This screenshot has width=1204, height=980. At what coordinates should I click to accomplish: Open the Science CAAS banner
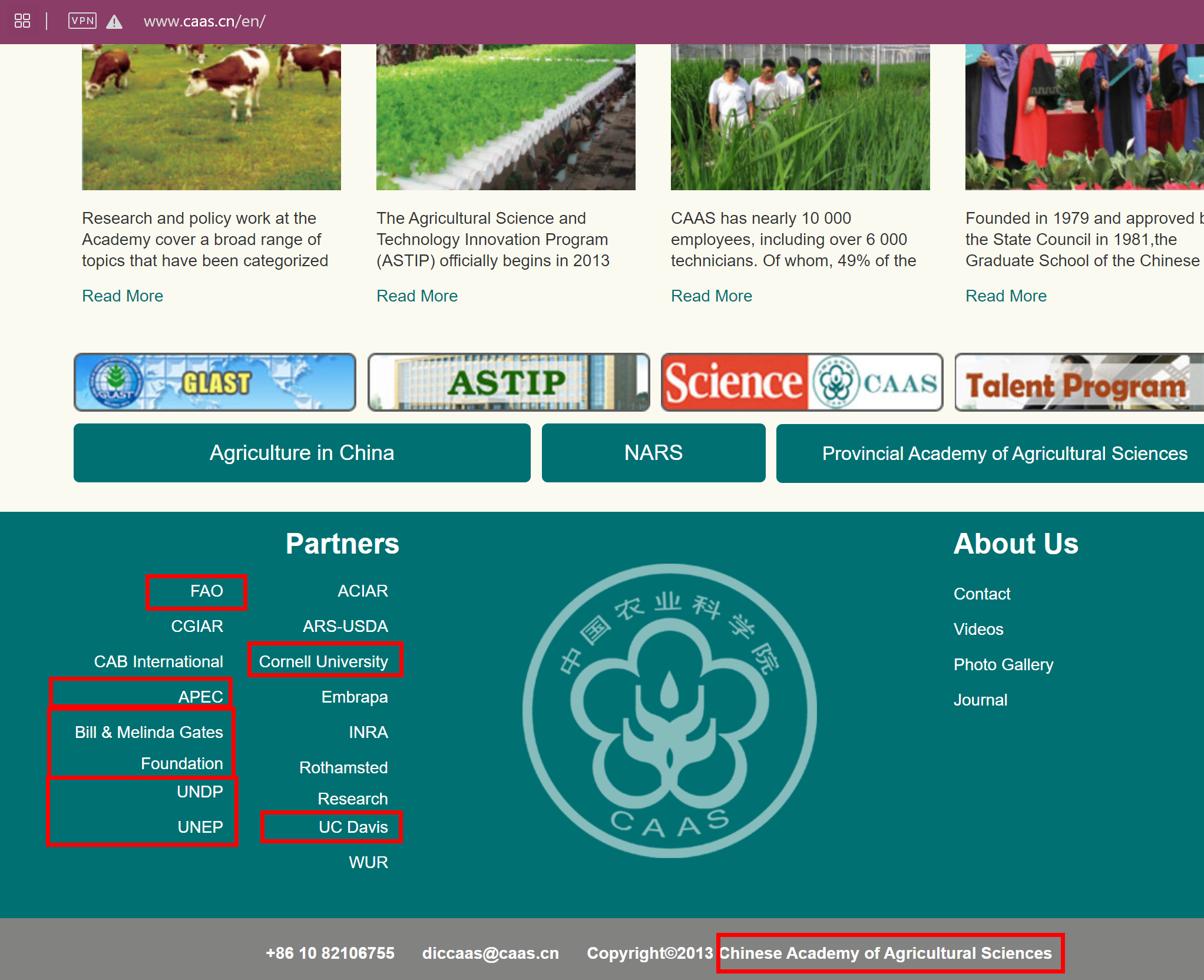coord(802,382)
